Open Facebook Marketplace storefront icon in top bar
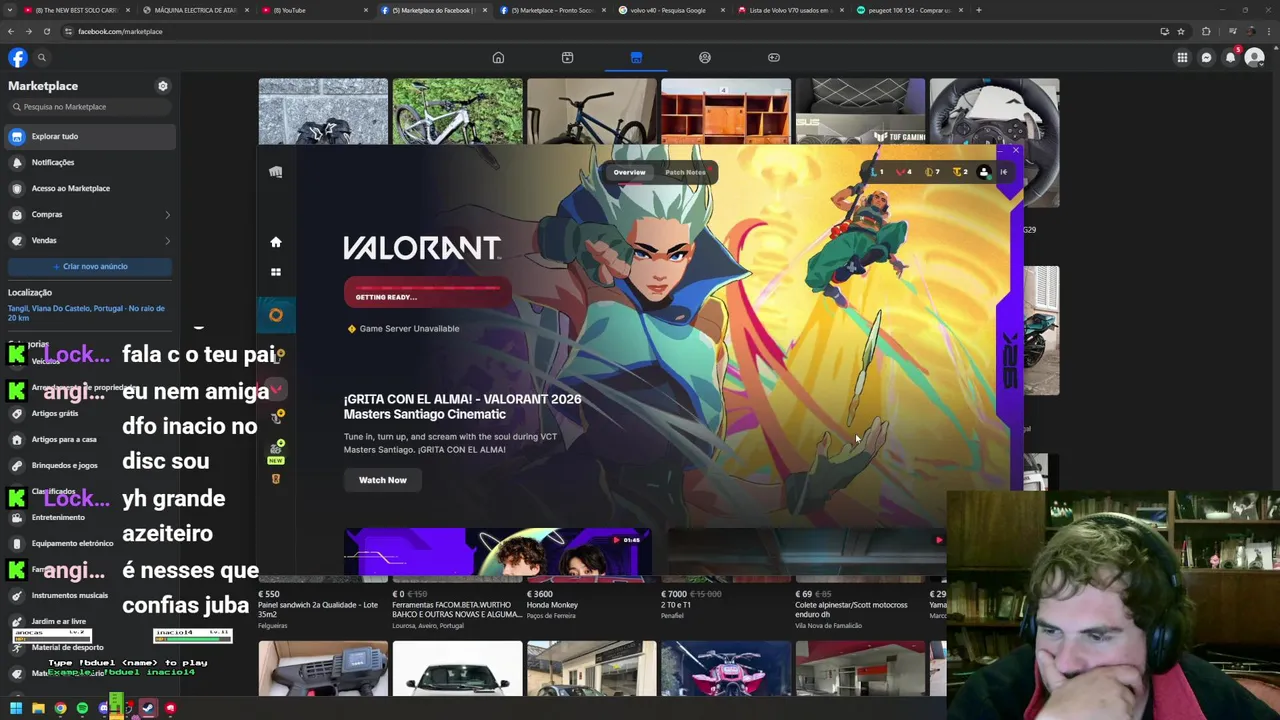Image resolution: width=1280 pixels, height=720 pixels. [x=636, y=57]
